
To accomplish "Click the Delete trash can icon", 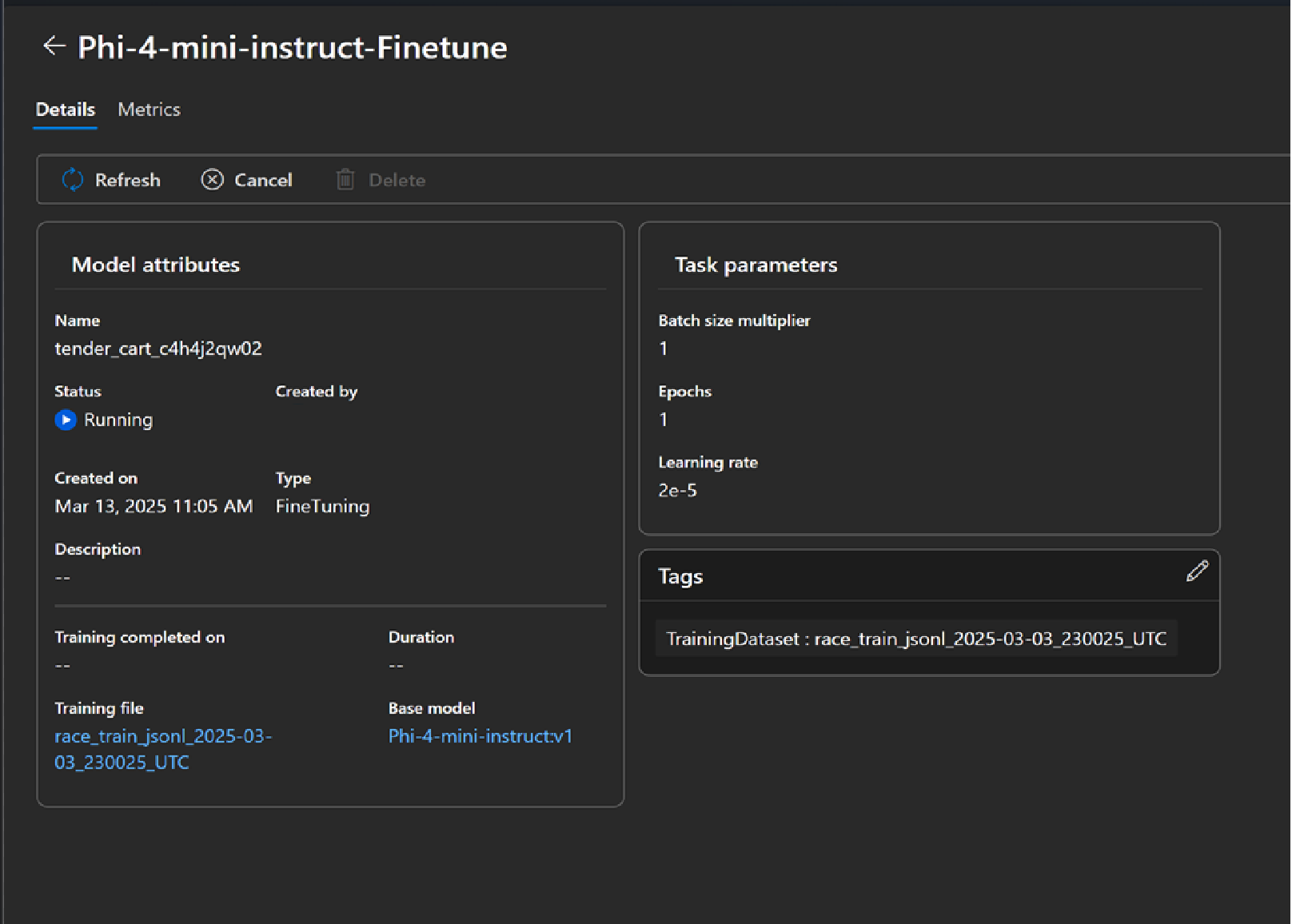I will coord(345,180).
